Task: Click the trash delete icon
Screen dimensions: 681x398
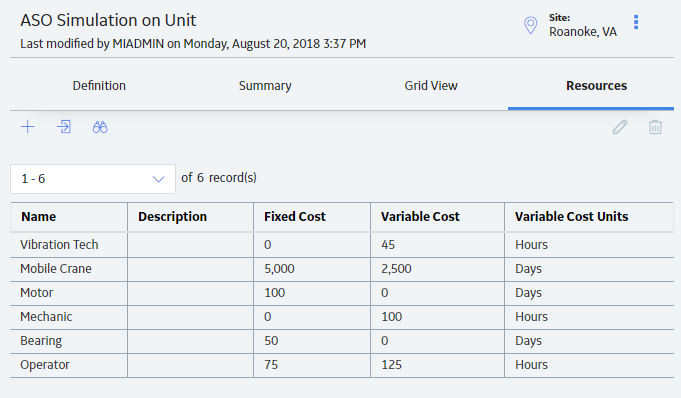Action: click(x=655, y=127)
